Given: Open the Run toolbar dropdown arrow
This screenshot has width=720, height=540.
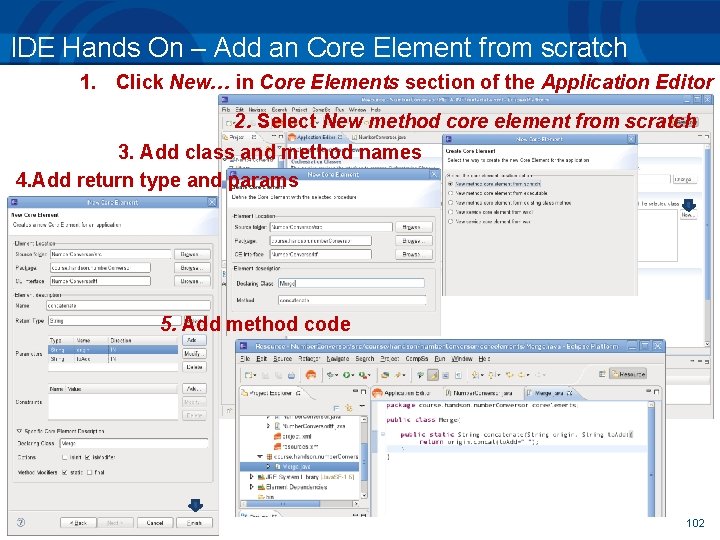Looking at the screenshot, I should [x=353, y=376].
